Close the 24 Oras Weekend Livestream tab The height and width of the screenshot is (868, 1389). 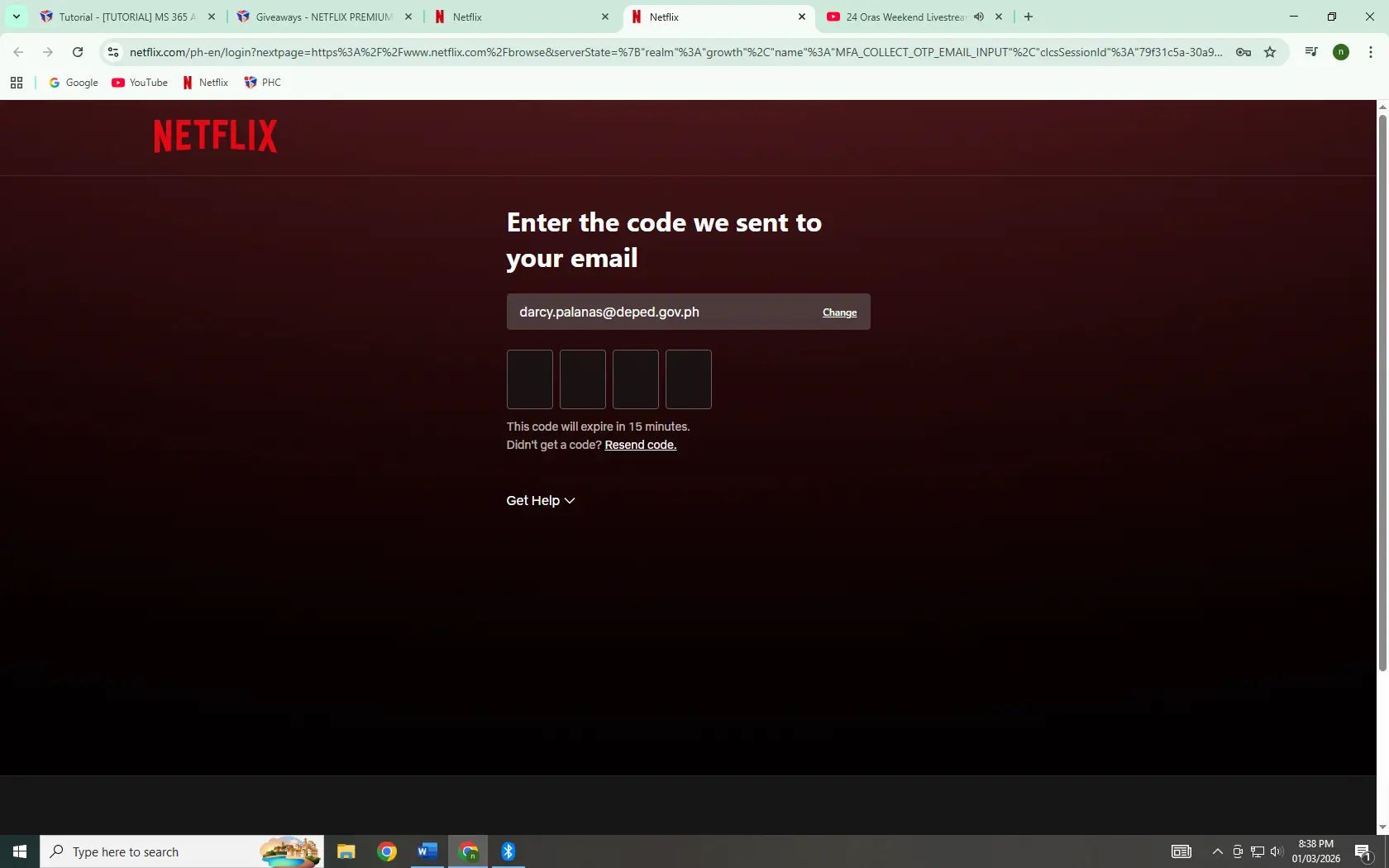pyautogui.click(x=999, y=17)
